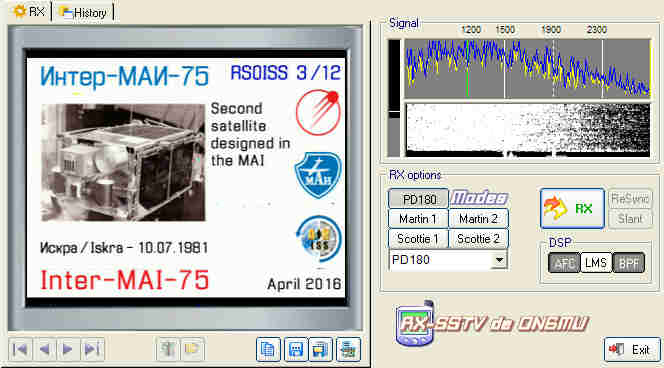
Task: Start receiving with the RX button
Action: (572, 208)
